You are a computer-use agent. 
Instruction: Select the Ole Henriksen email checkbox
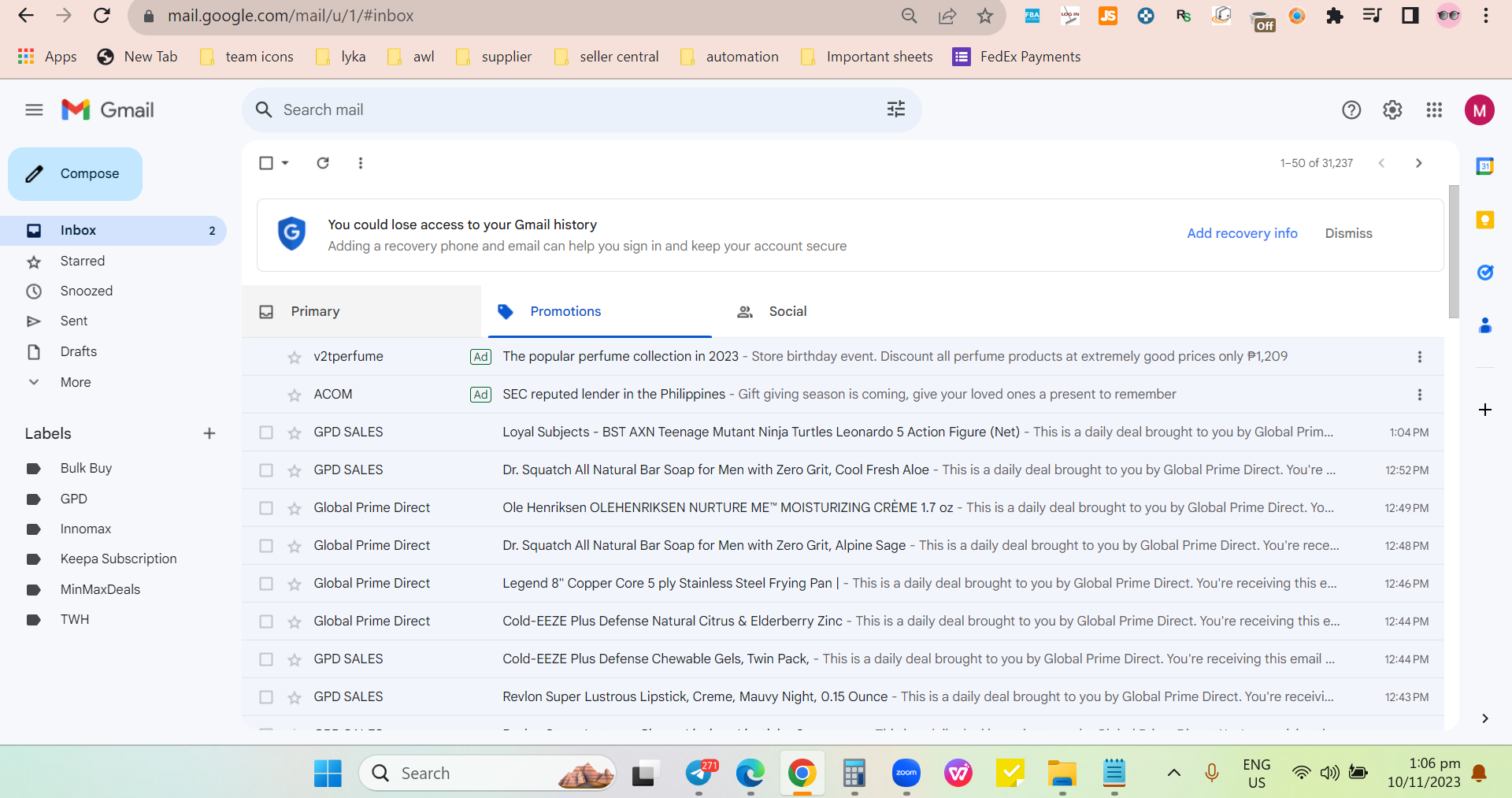[266, 508]
